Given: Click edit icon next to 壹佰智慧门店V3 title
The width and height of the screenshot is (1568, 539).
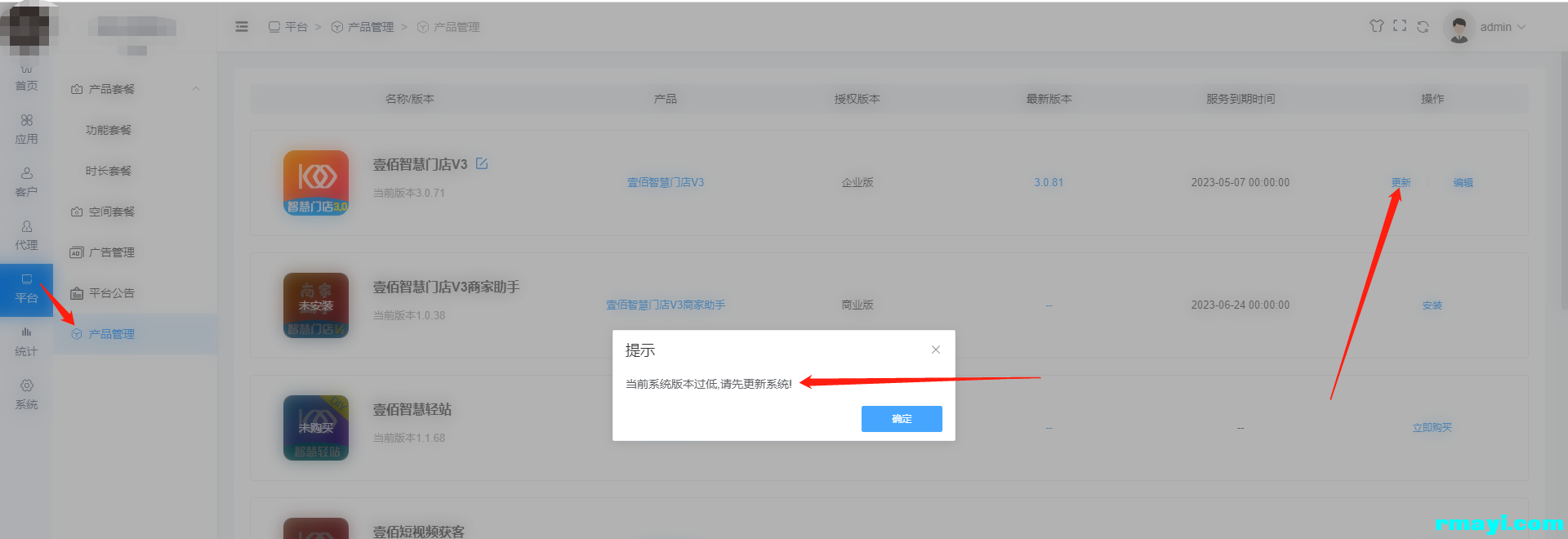Looking at the screenshot, I should click(x=482, y=163).
